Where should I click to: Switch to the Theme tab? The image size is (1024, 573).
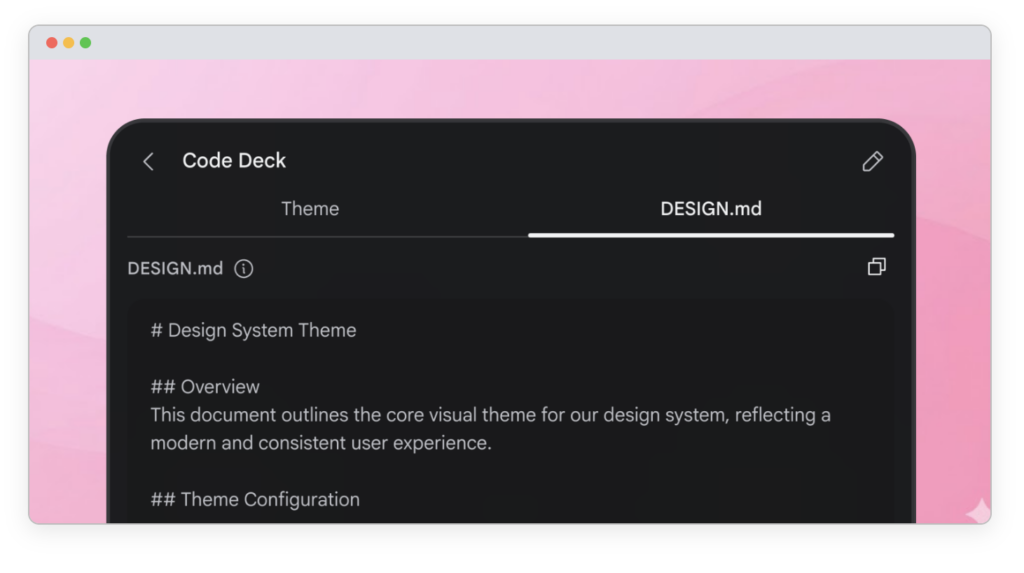[x=310, y=209]
